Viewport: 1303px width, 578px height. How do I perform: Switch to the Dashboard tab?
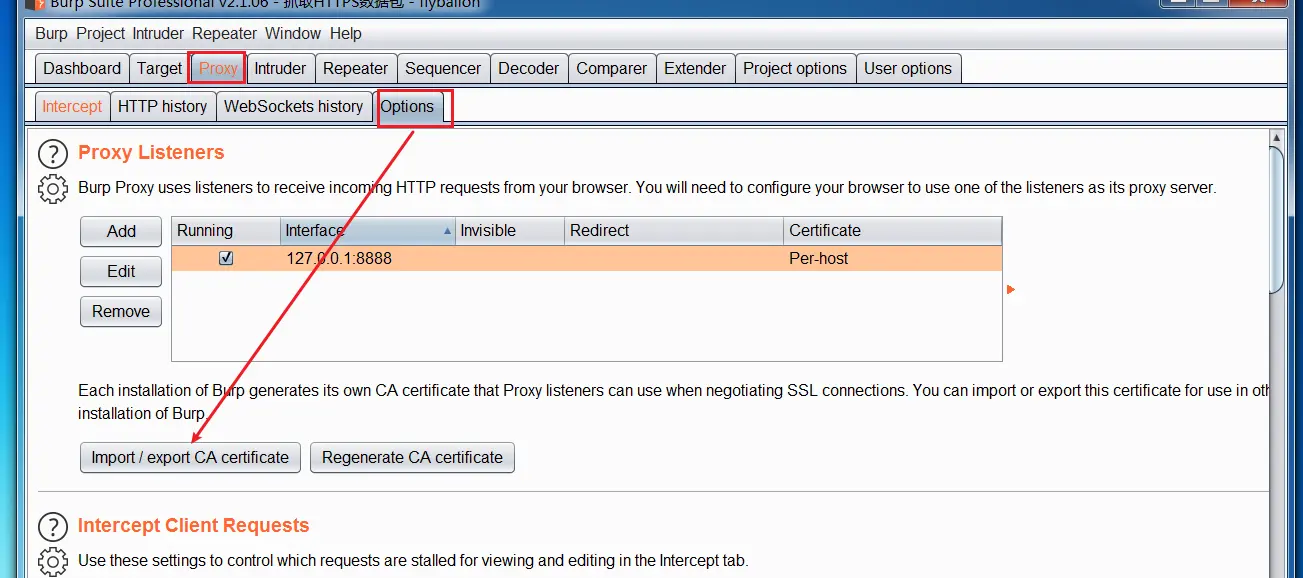click(x=82, y=68)
